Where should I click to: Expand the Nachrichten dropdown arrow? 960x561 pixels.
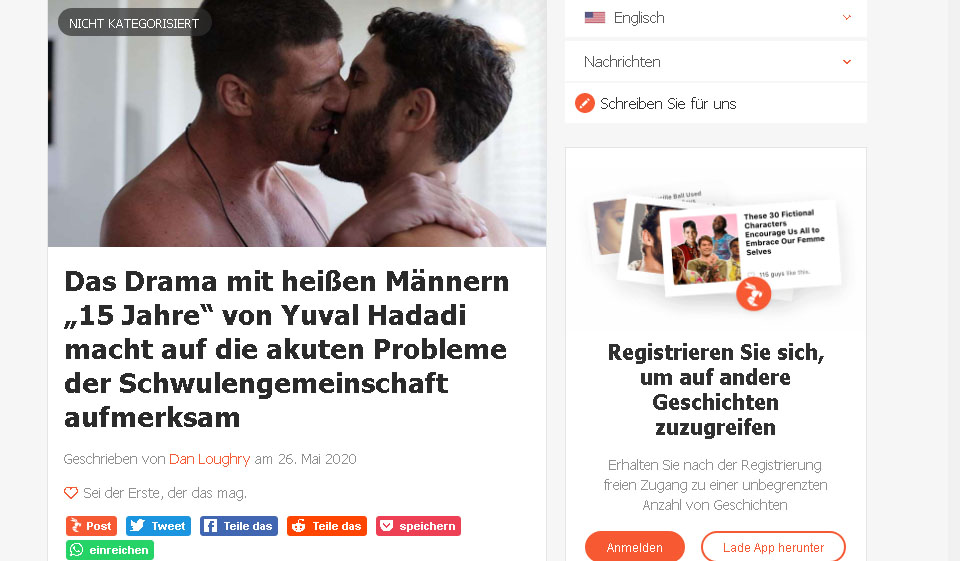[847, 62]
